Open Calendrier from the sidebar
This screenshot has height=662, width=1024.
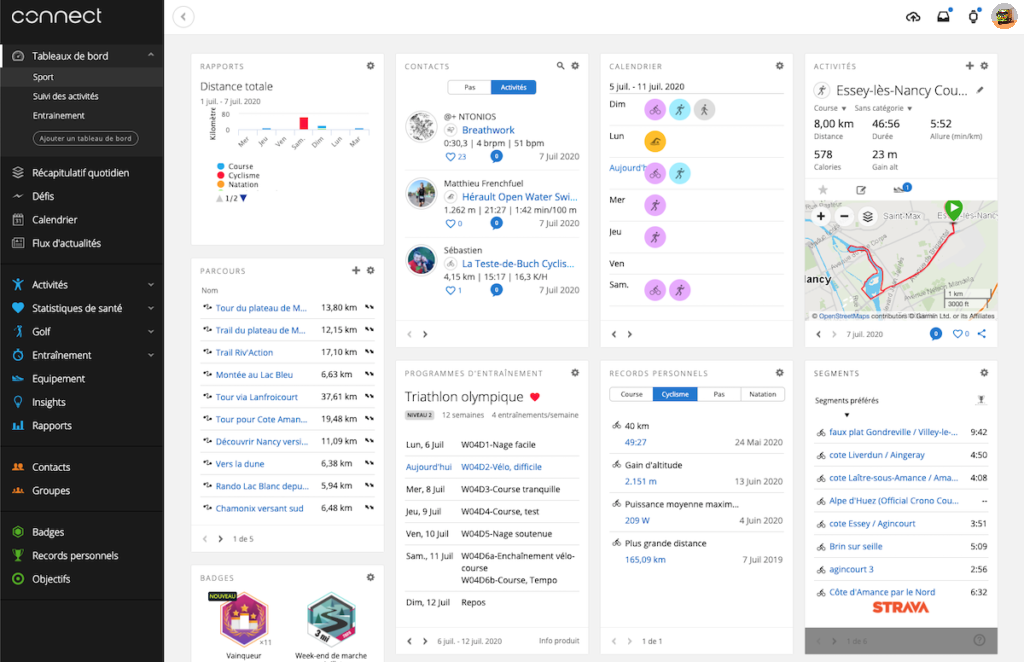54,220
